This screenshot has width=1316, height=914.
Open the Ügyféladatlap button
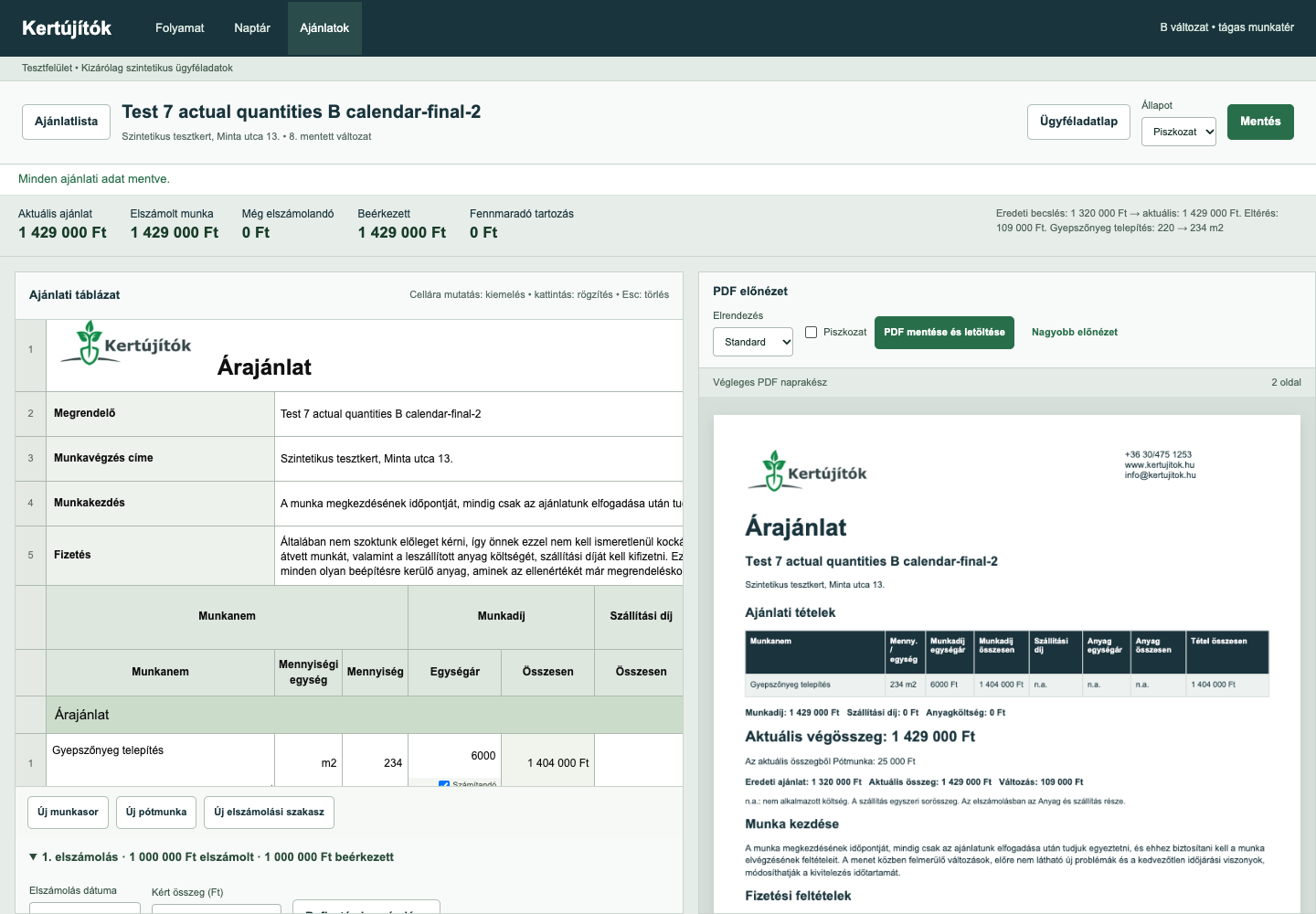click(x=1078, y=122)
